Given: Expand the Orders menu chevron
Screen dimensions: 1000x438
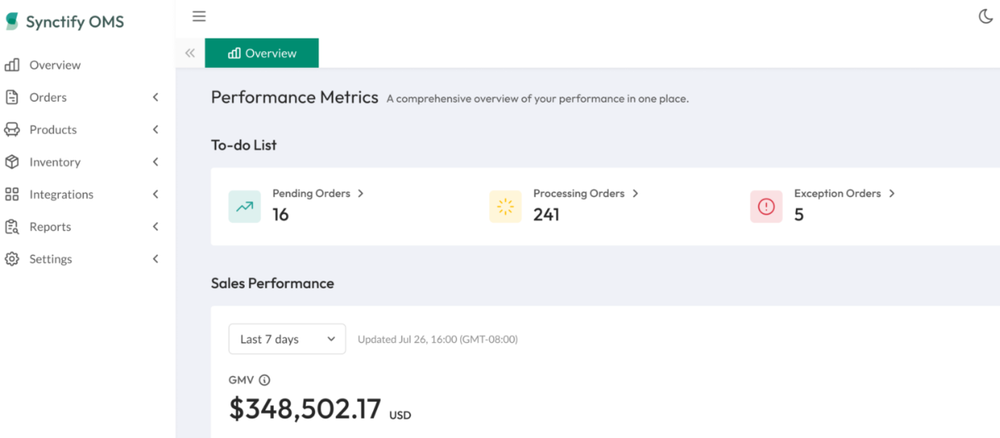Looking at the screenshot, I should tap(156, 98).
